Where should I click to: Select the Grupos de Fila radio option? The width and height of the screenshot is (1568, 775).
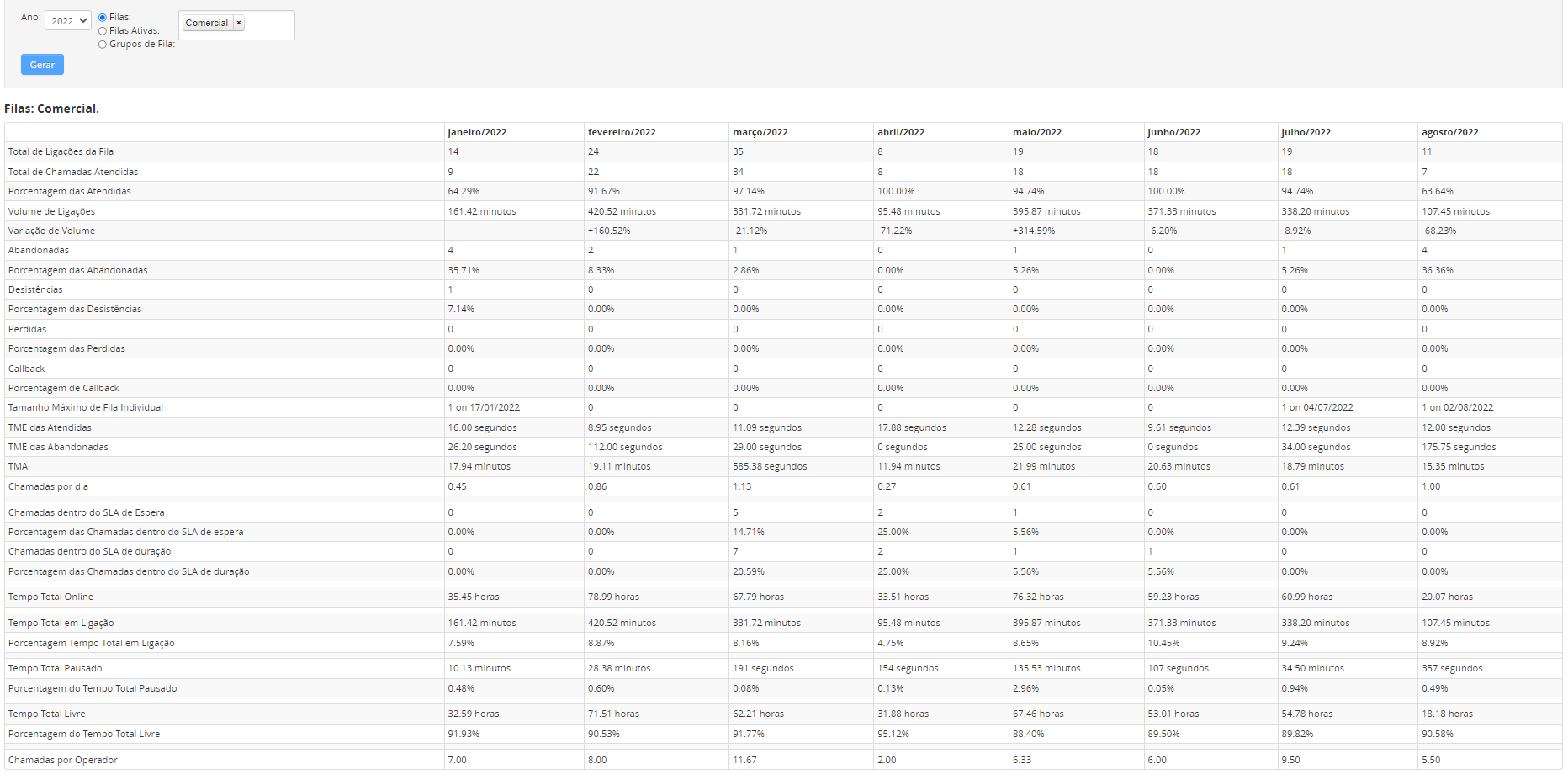click(x=103, y=45)
